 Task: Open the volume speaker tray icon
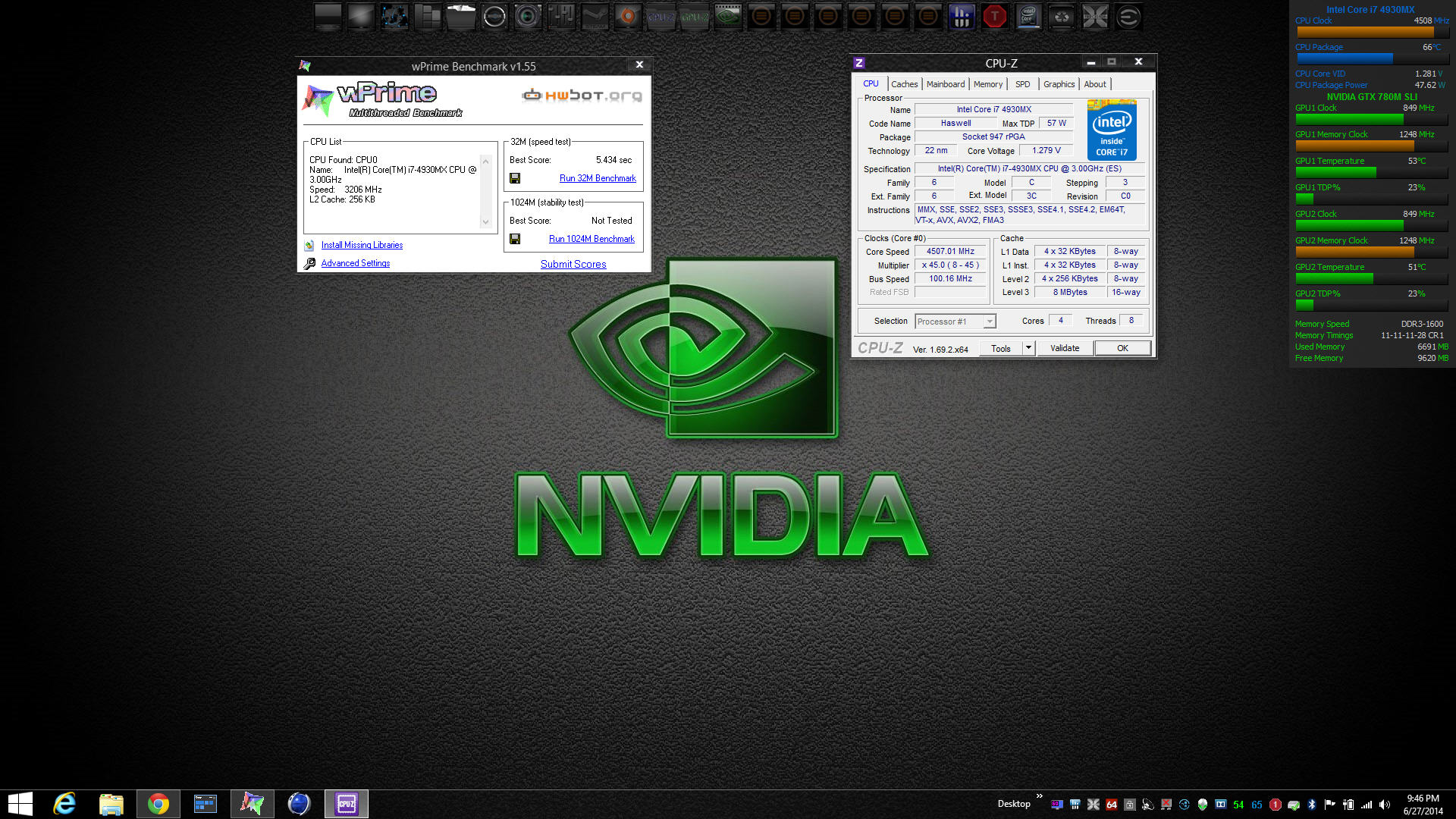pyautogui.click(x=1385, y=805)
